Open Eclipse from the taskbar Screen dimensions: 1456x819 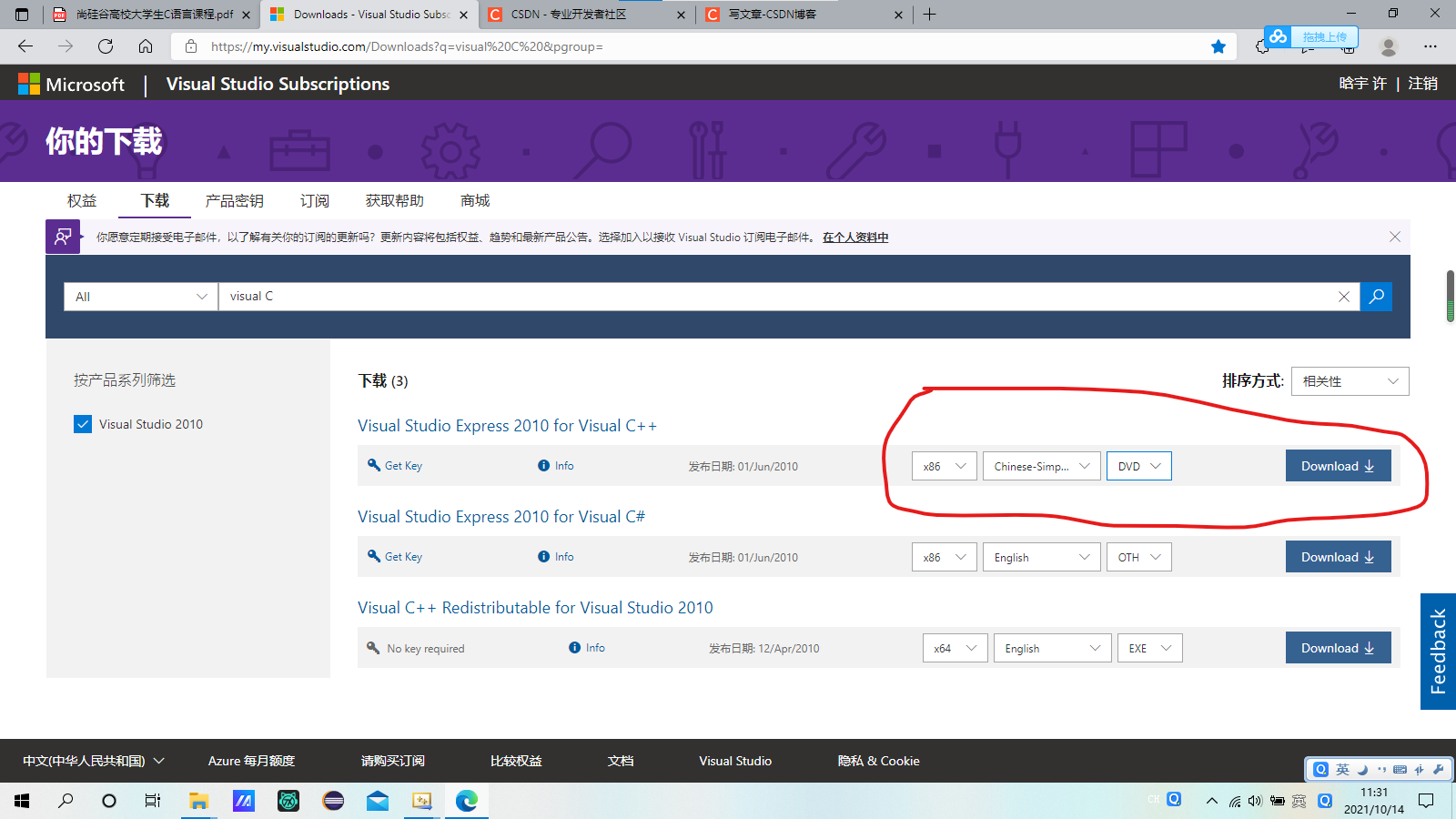(x=332, y=801)
